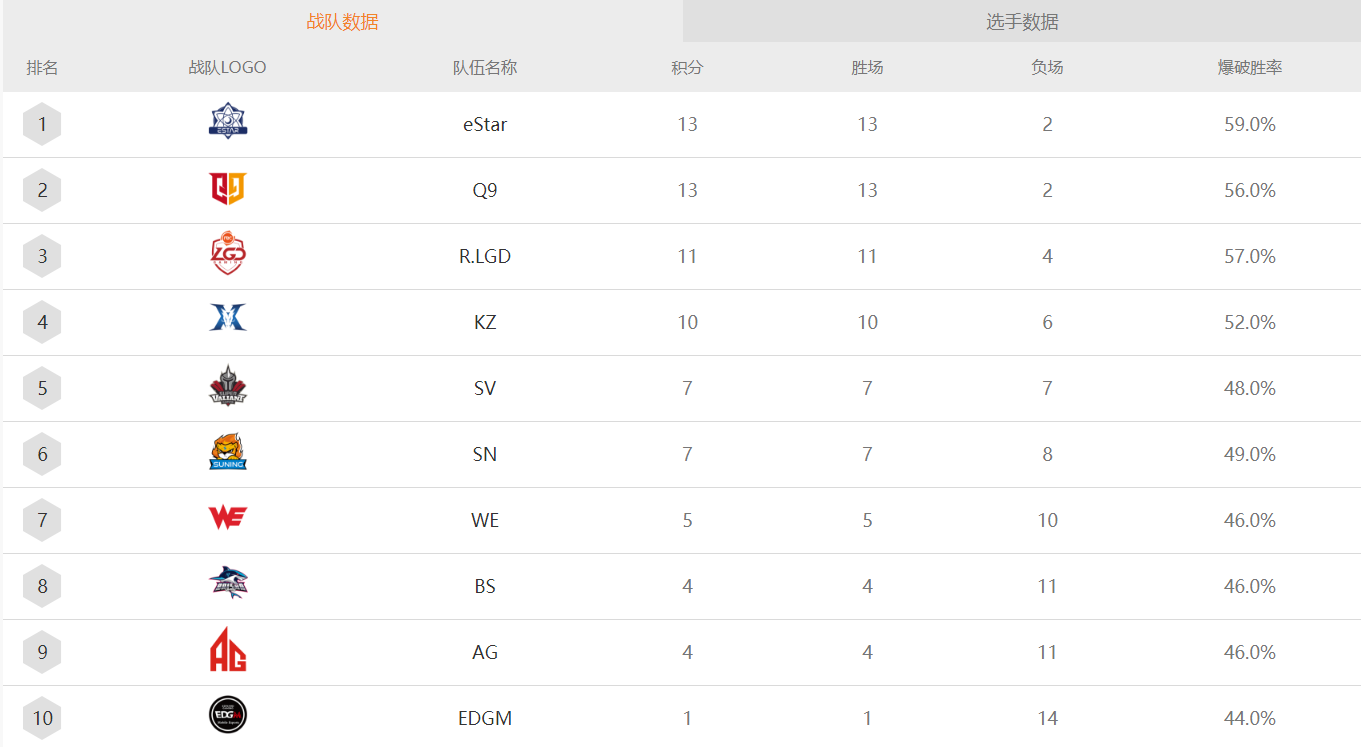Click the Suning team logo
Screen dimensions: 1361x747
coord(228,452)
